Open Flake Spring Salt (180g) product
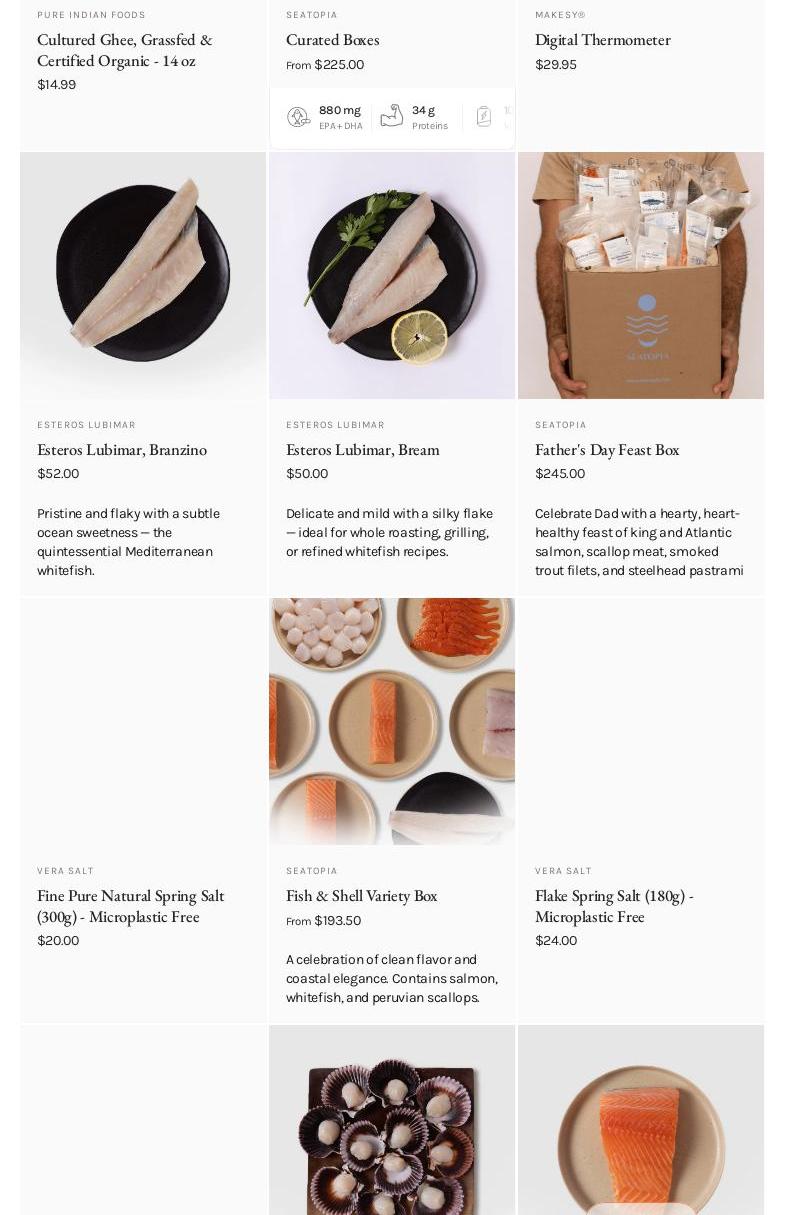This screenshot has width=785, height=1215. tap(614, 905)
